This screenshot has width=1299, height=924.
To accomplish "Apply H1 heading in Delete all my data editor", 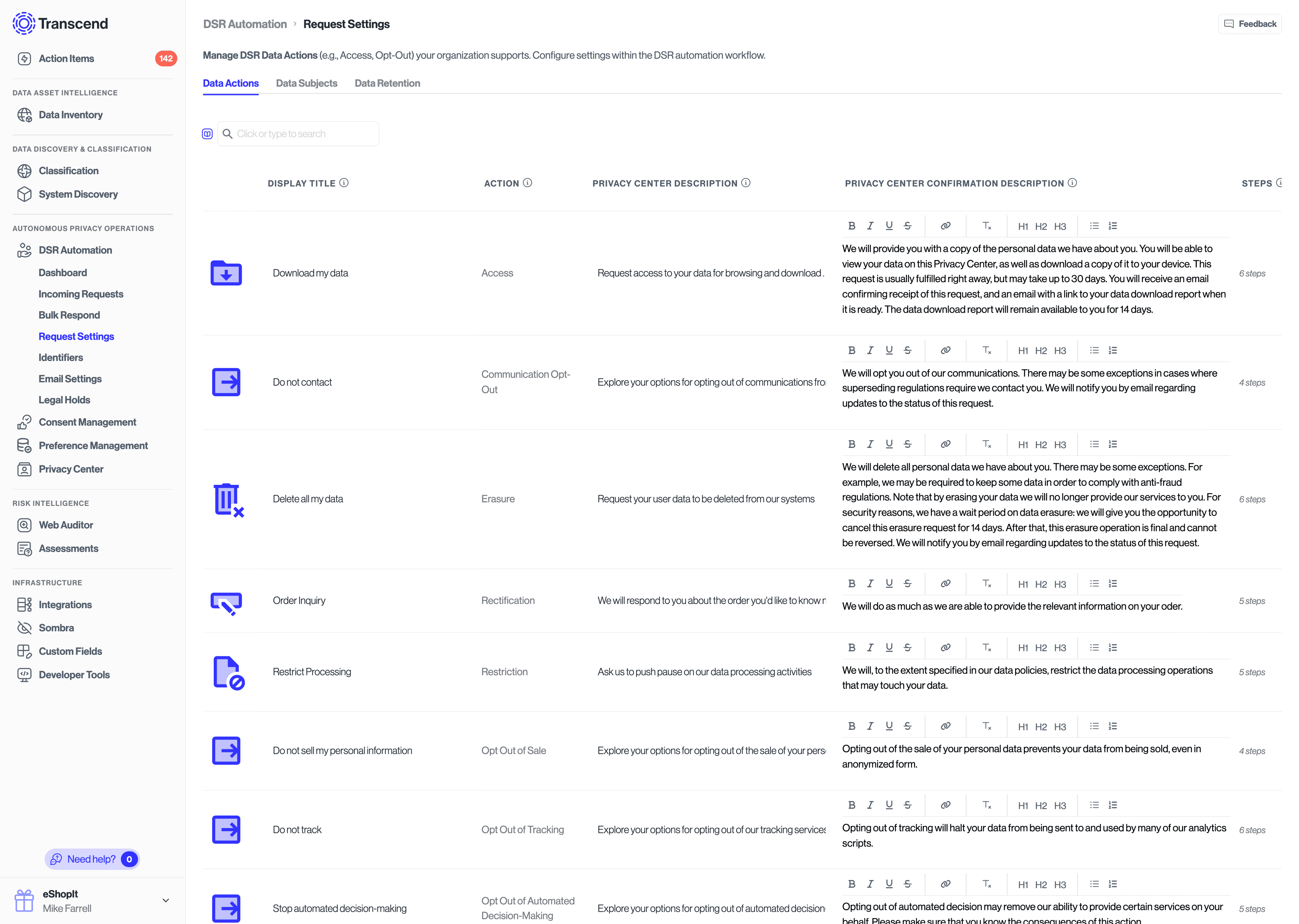I will (1023, 444).
